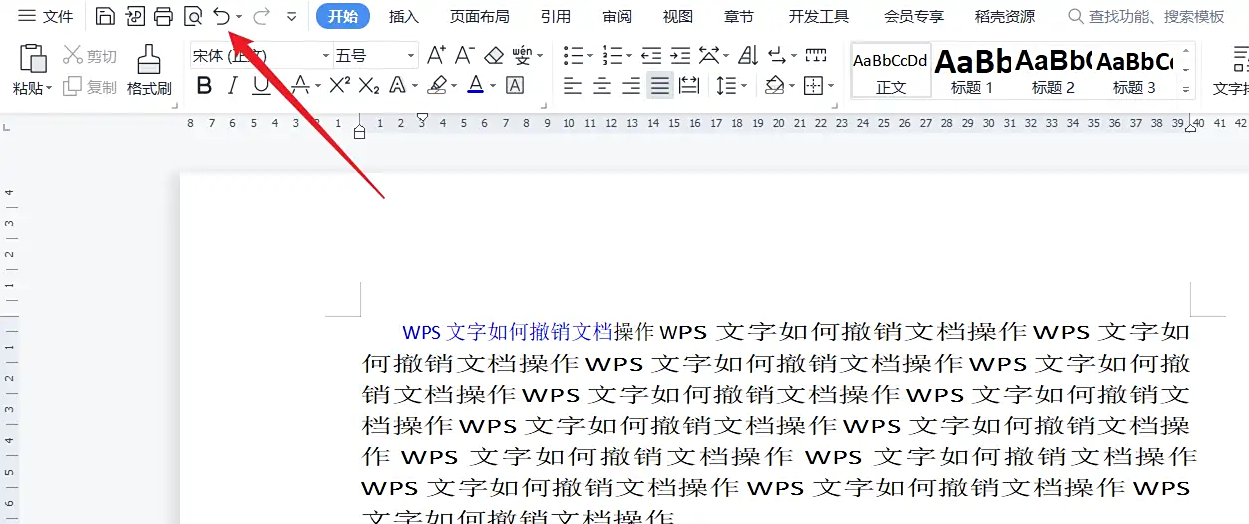Toggle Bold formatting

204,86
